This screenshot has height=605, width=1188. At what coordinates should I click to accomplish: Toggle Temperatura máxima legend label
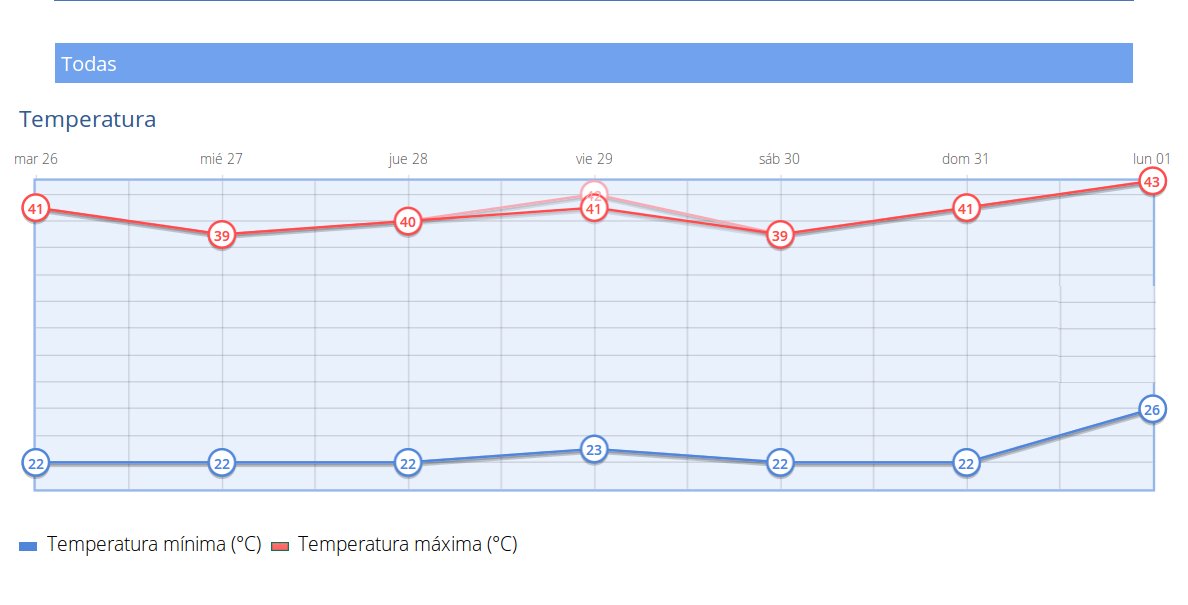[407, 545]
